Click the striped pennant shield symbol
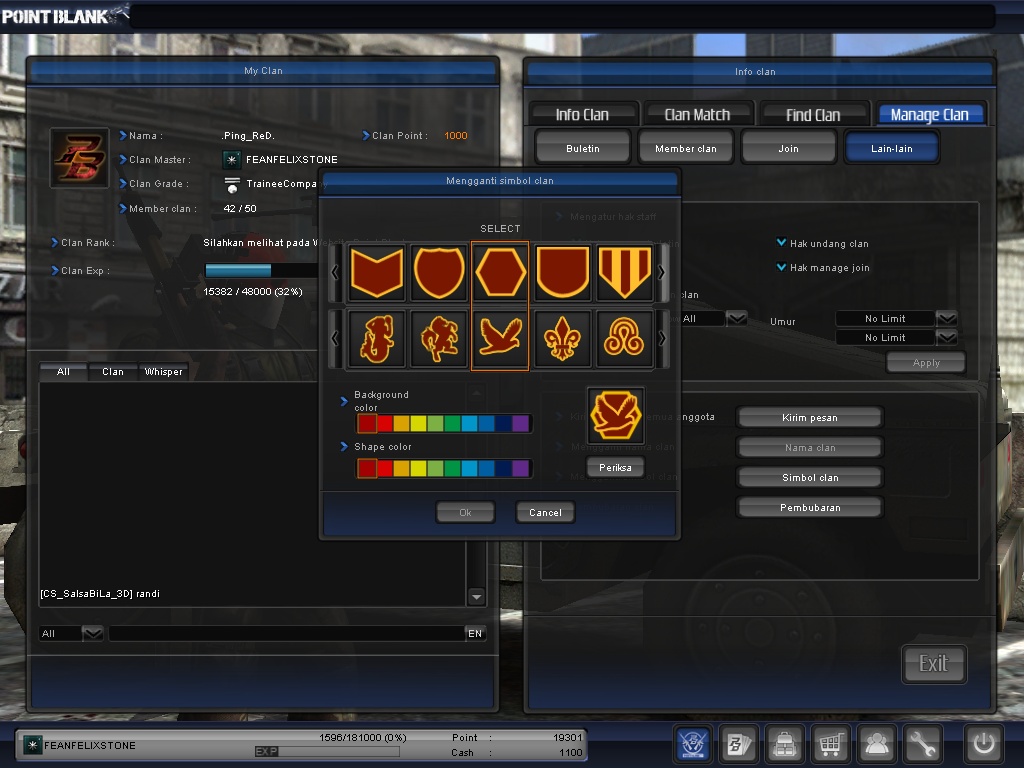 [x=624, y=271]
